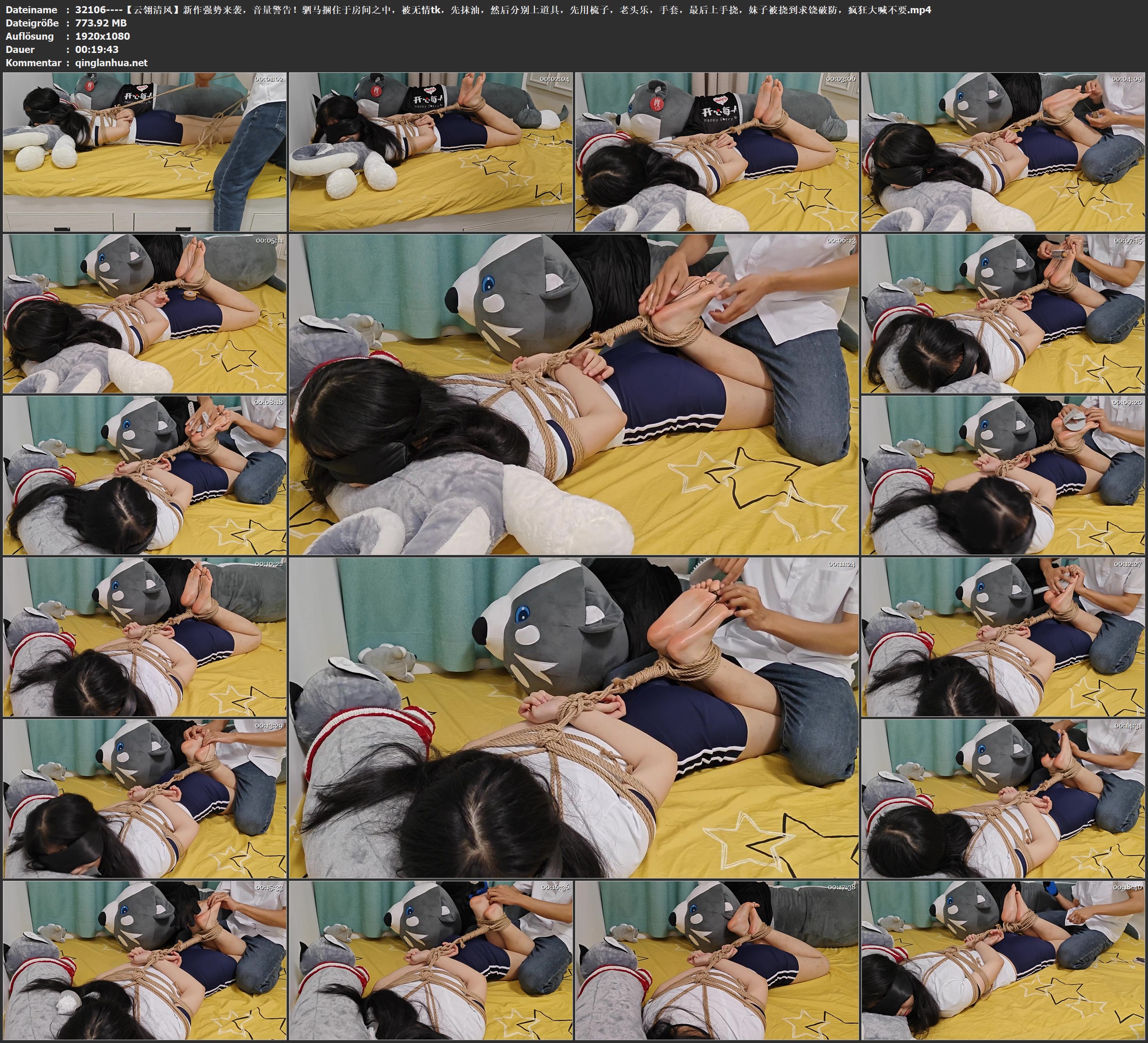Open the thumbnail stamped 00:03:06
This screenshot has height=1043, width=1148.
point(717,151)
